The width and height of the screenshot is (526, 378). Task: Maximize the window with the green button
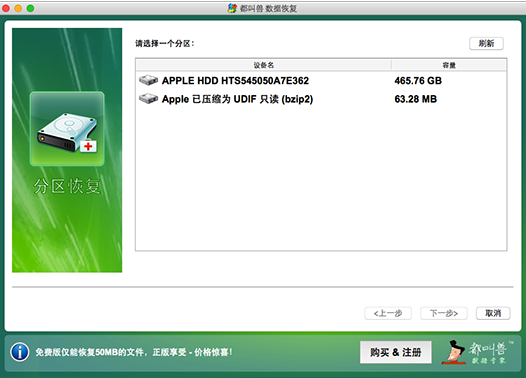point(31,8)
